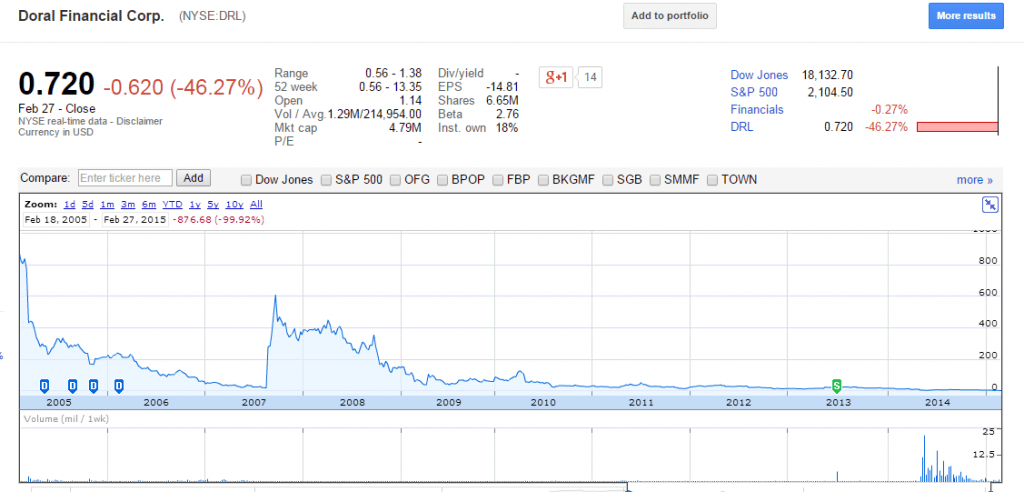Viewport: 1024px width, 492px height.
Task: Click the 'Volume (mil / 1wk)' label
Action: [66, 419]
